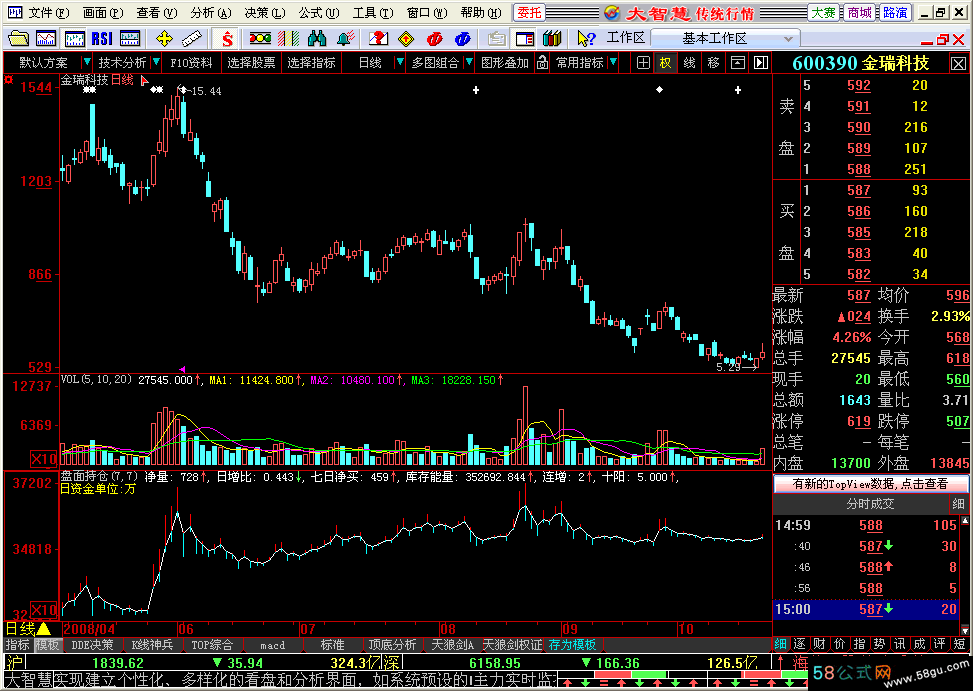Click the 路演 roadshow button

895,12
